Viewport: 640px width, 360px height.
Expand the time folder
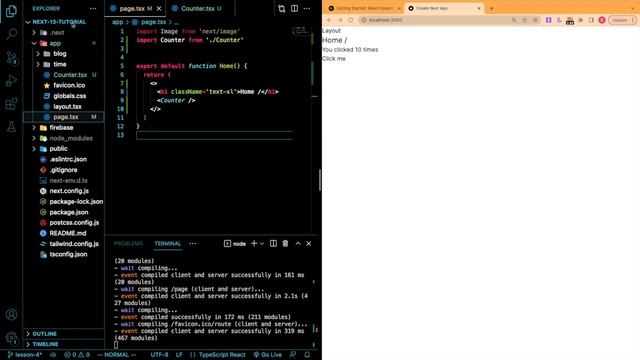coord(38,64)
